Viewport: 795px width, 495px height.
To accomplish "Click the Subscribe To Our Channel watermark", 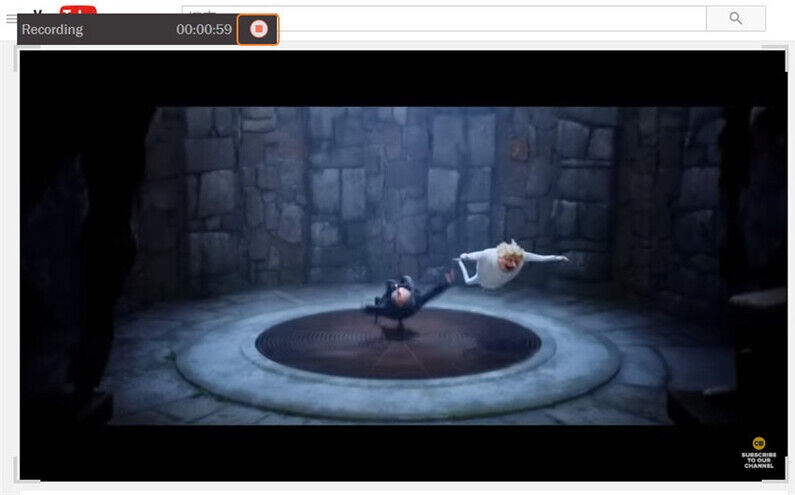I will coord(759,461).
